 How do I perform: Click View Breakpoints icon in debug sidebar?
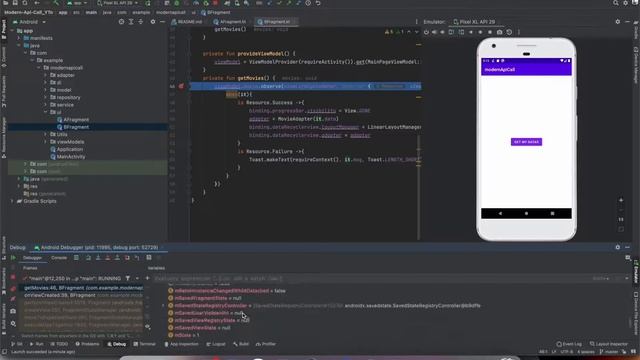coord(13,289)
